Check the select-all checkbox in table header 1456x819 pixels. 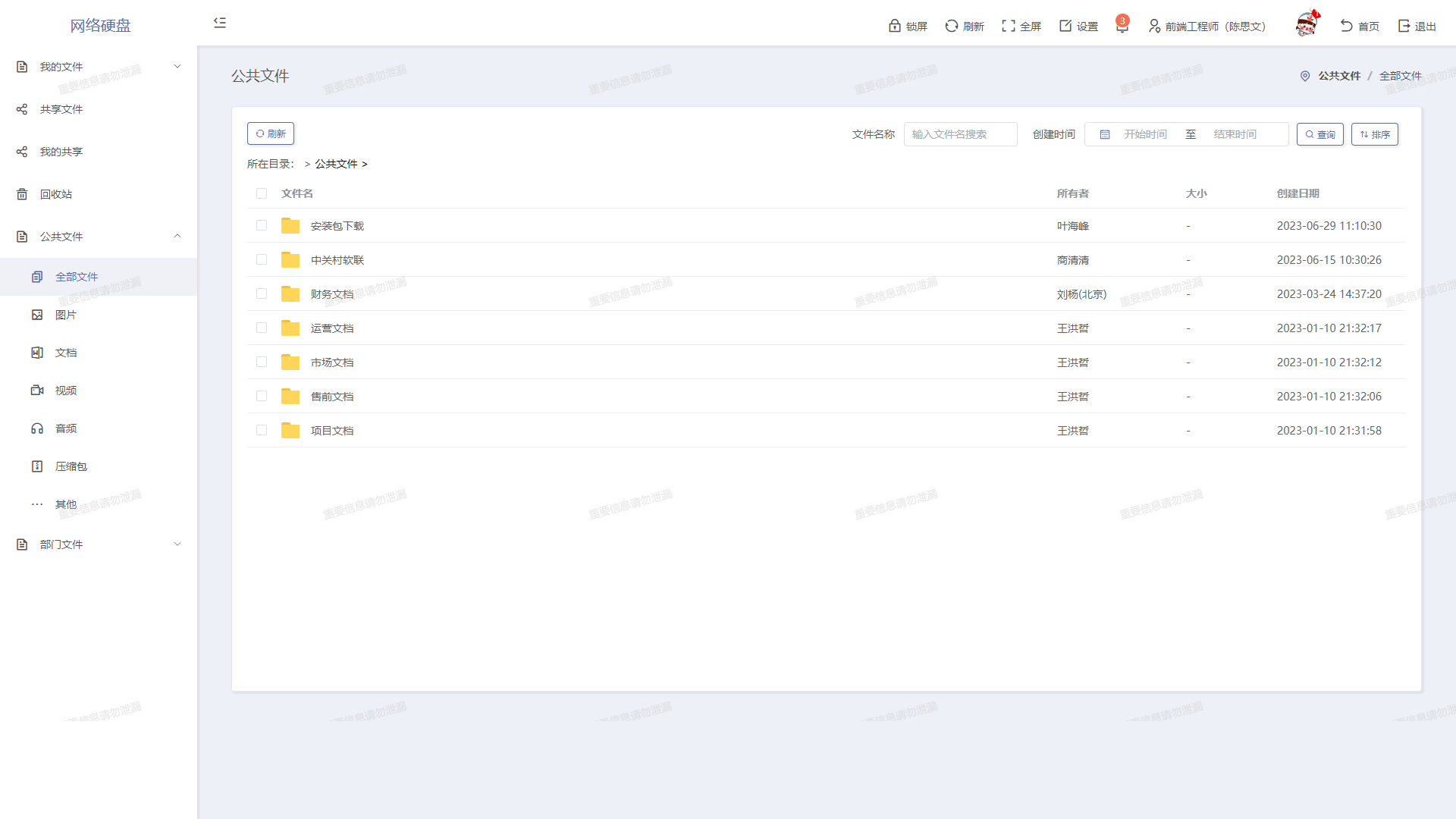[262, 193]
